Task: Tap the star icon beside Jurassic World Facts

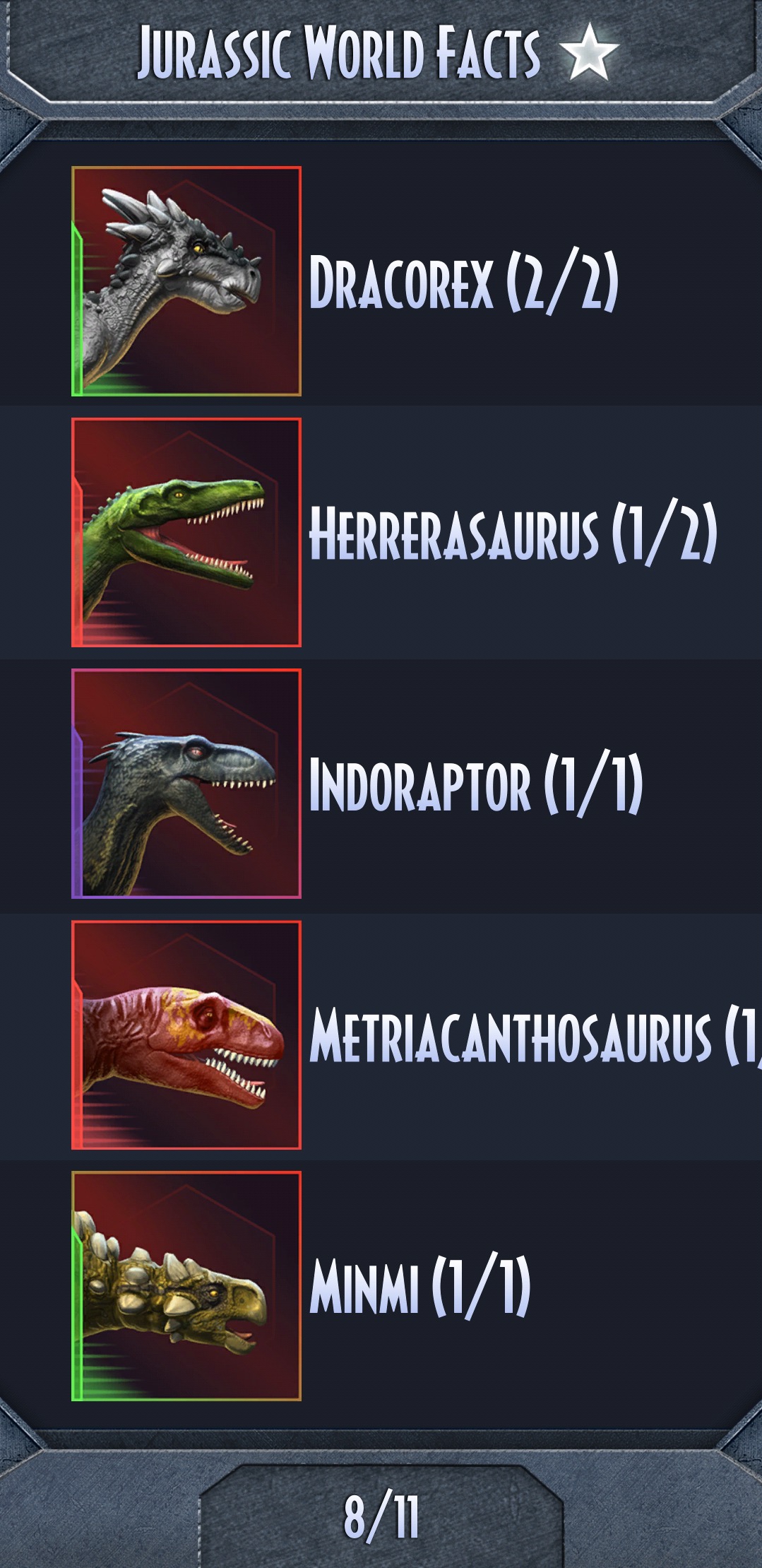Action: [588, 52]
